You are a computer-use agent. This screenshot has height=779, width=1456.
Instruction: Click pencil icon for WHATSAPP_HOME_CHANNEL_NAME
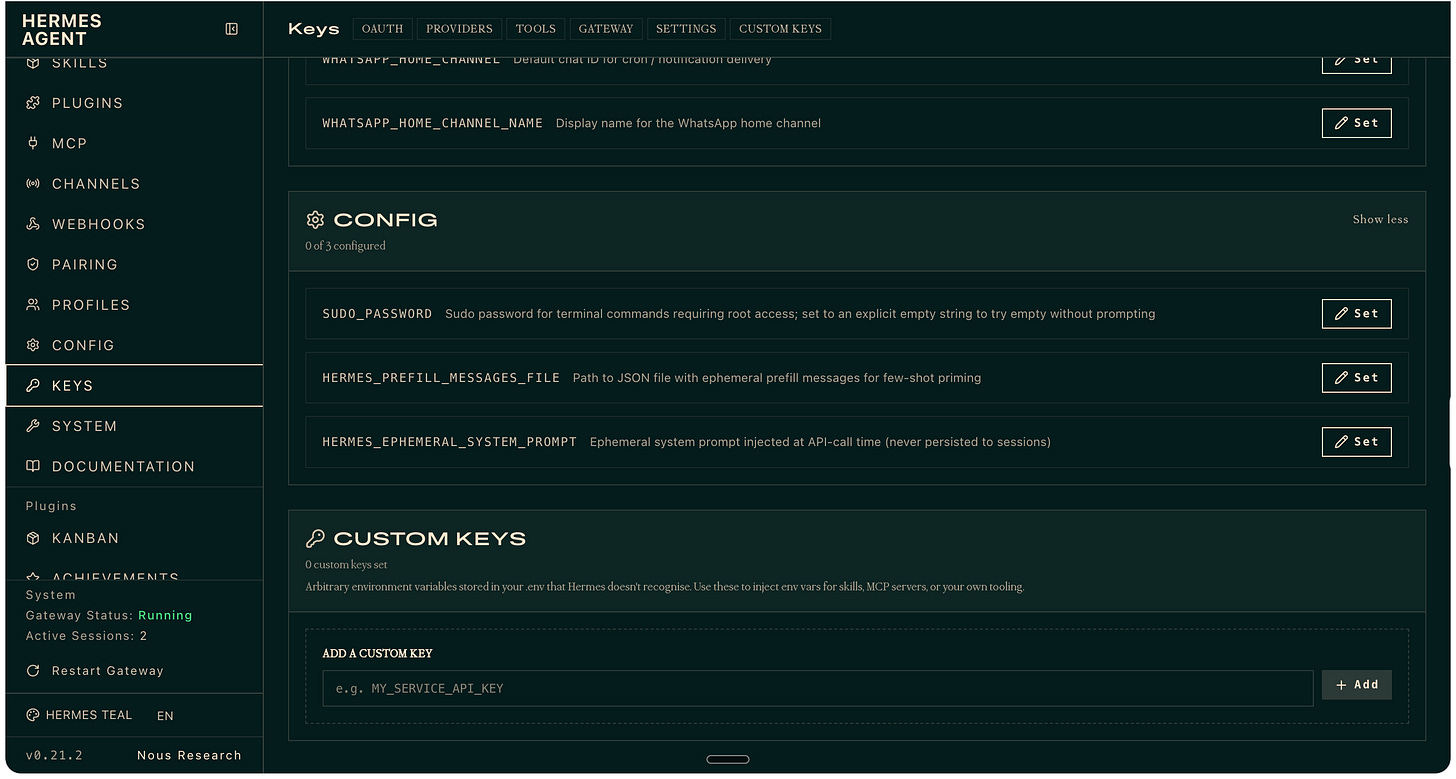click(1342, 123)
